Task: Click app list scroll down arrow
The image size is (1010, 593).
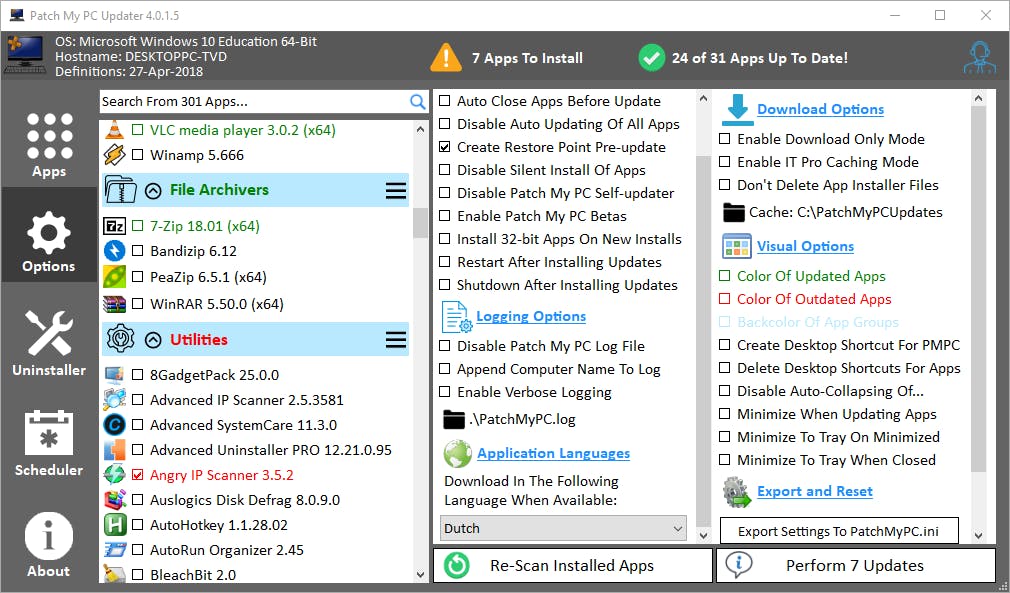Action: pyautogui.click(x=421, y=575)
